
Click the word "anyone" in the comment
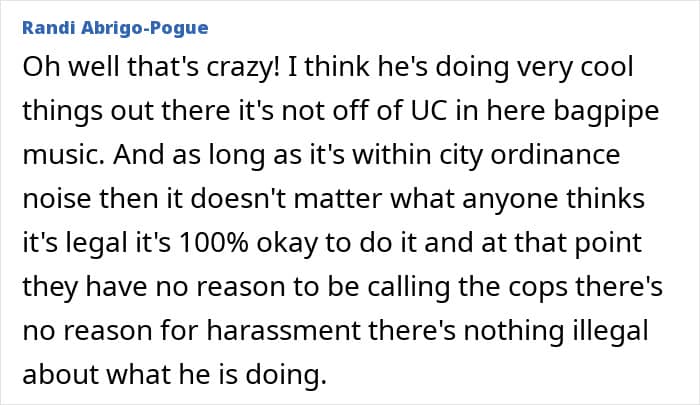510,200
